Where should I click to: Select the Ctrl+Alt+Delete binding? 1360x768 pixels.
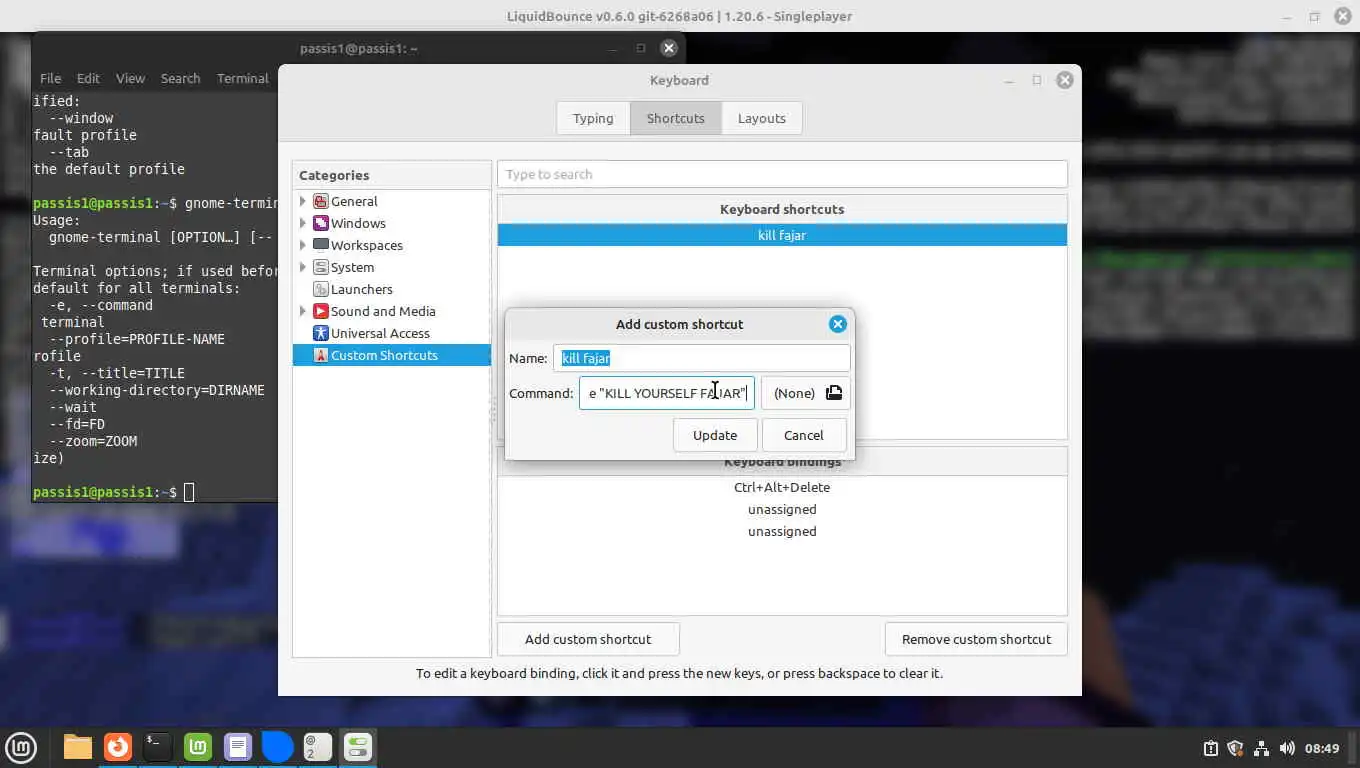(782, 487)
